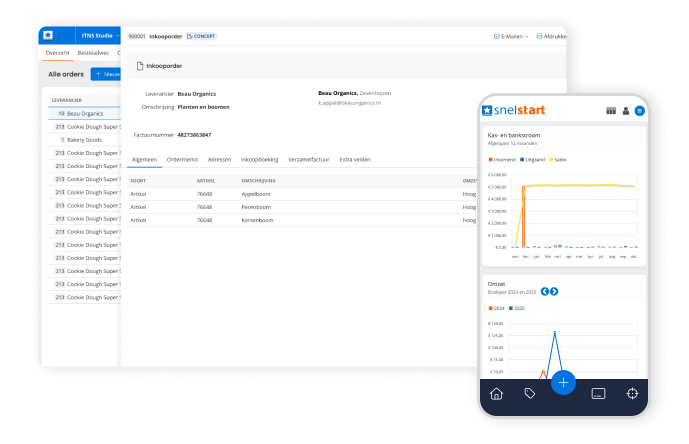Tap the home icon in bottom navigation

click(x=496, y=394)
